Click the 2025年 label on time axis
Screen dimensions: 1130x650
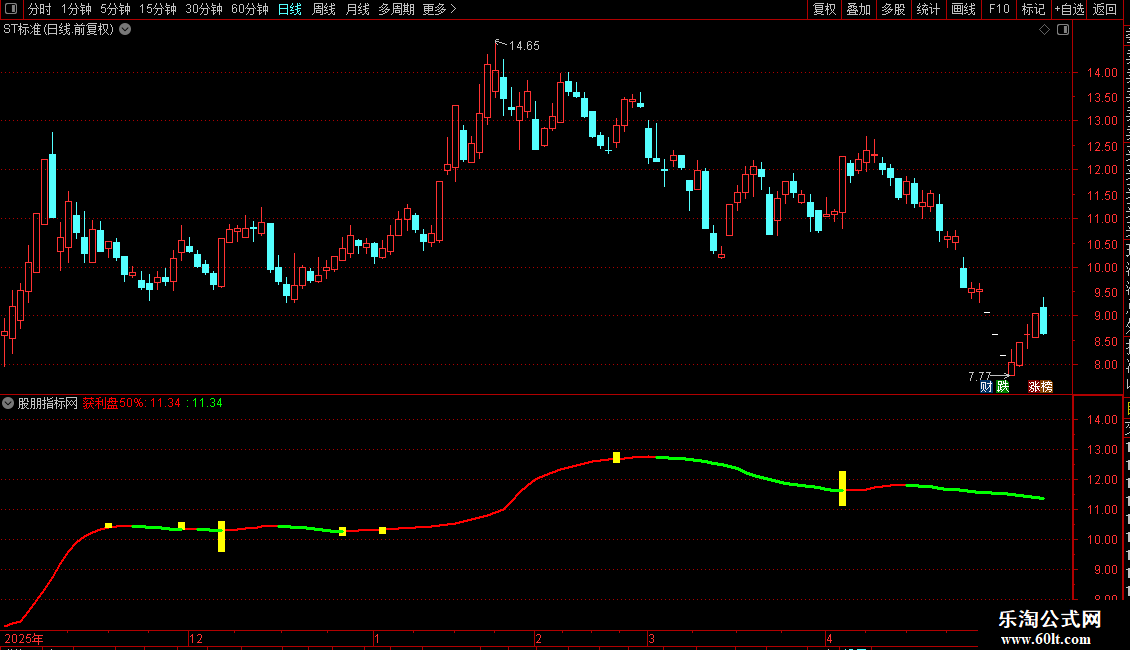(24, 638)
